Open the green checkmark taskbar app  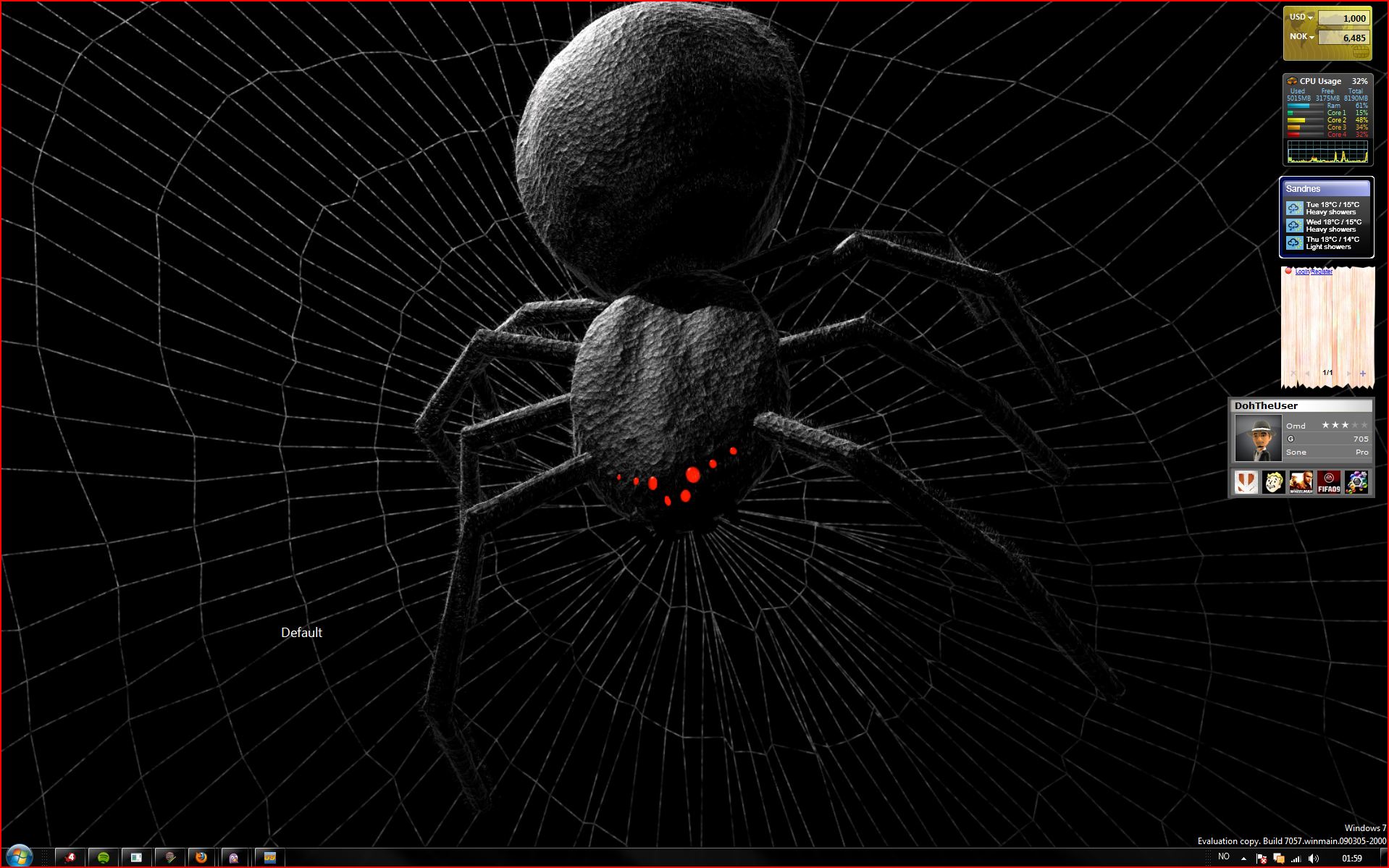(169, 857)
